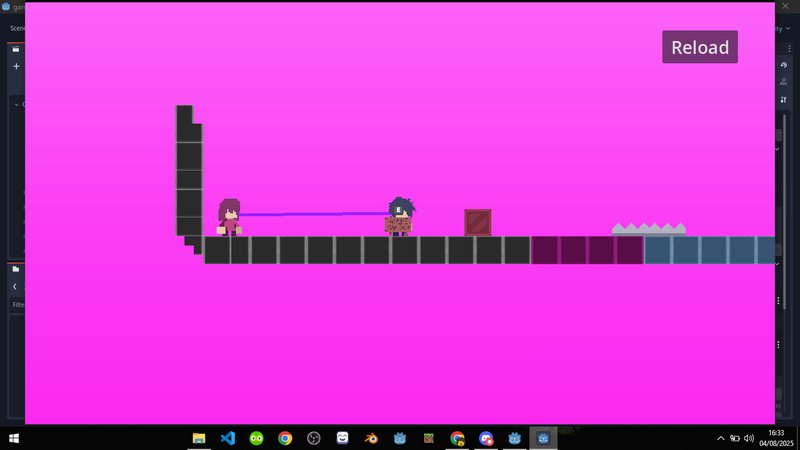The height and width of the screenshot is (450, 800).
Task: Open OBS Studio from the taskbar
Action: (x=314, y=438)
